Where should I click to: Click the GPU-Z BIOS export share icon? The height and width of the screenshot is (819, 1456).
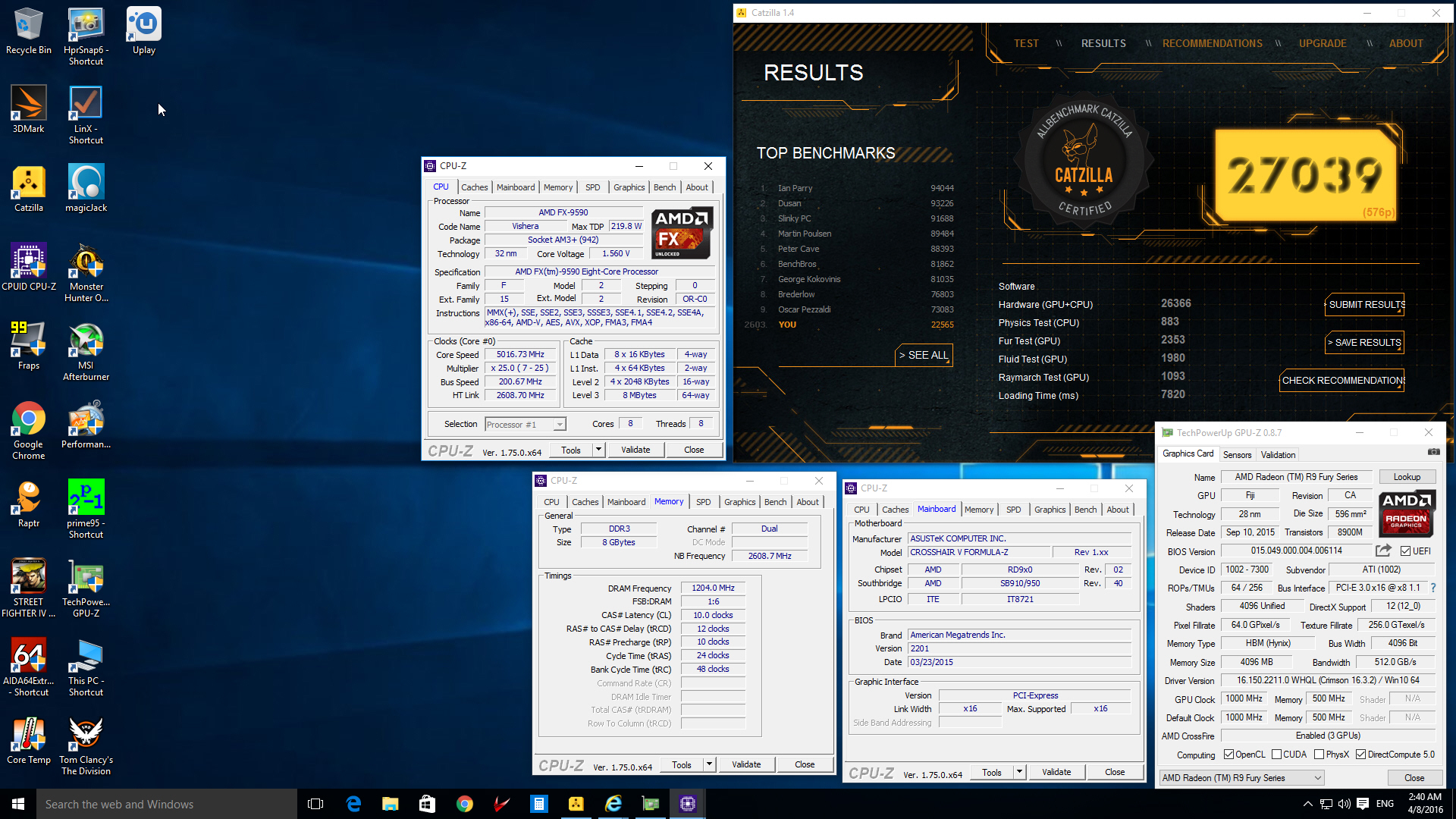[x=1384, y=551]
